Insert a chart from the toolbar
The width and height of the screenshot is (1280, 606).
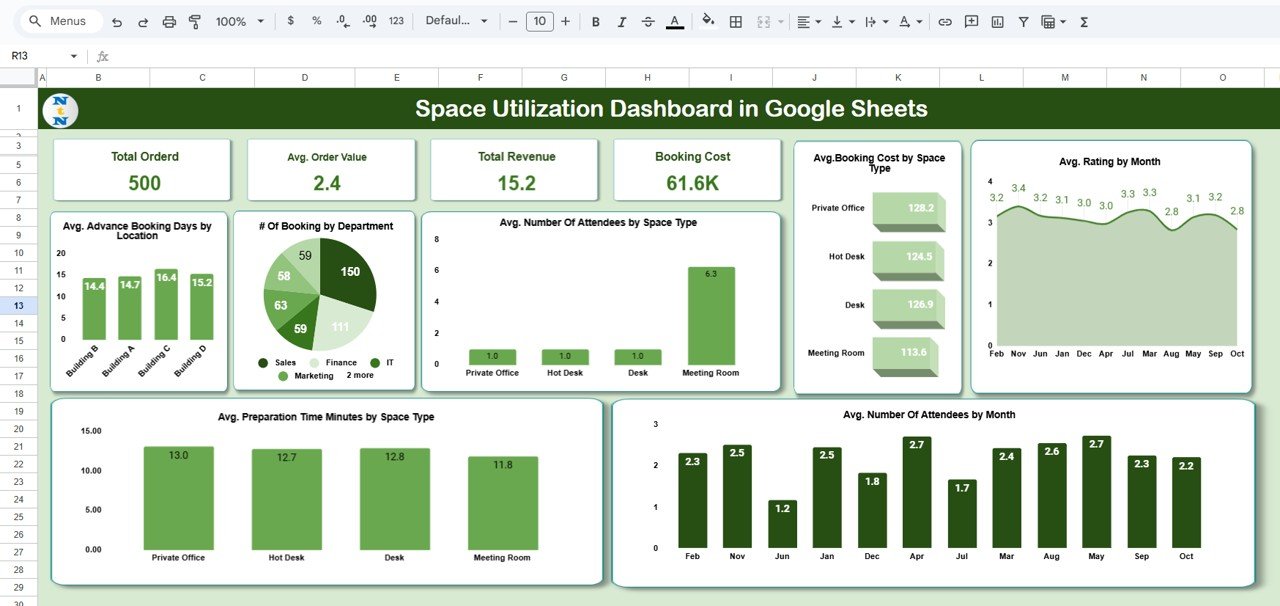996,21
